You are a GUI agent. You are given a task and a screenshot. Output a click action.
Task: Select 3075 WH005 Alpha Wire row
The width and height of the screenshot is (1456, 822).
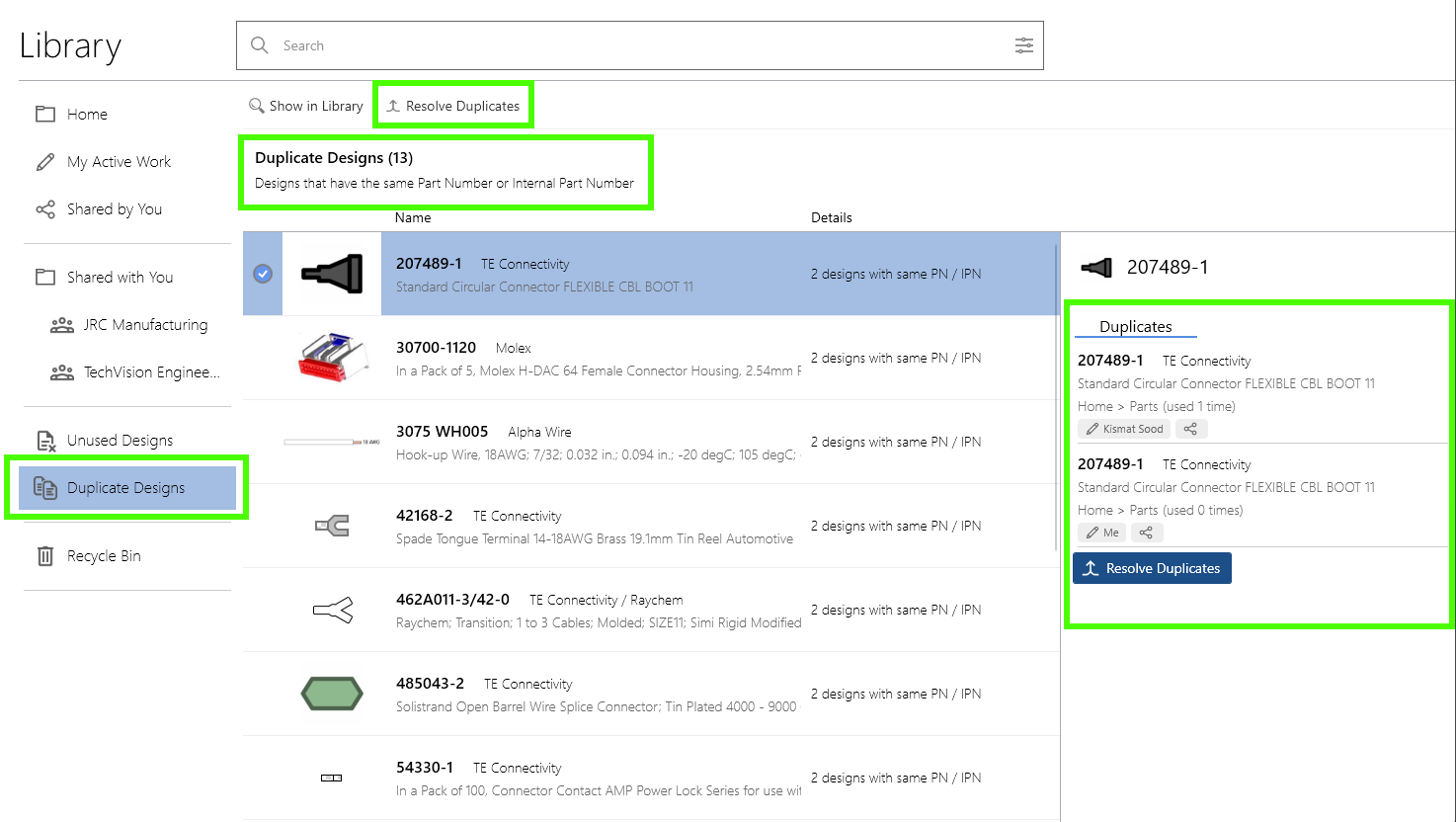point(650,442)
